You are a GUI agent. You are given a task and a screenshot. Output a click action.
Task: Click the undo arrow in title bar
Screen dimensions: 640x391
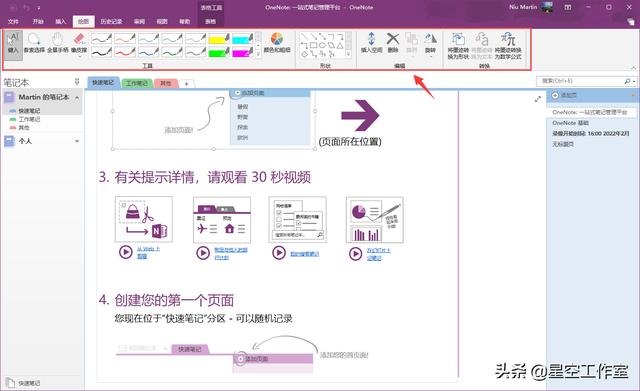coord(27,7)
